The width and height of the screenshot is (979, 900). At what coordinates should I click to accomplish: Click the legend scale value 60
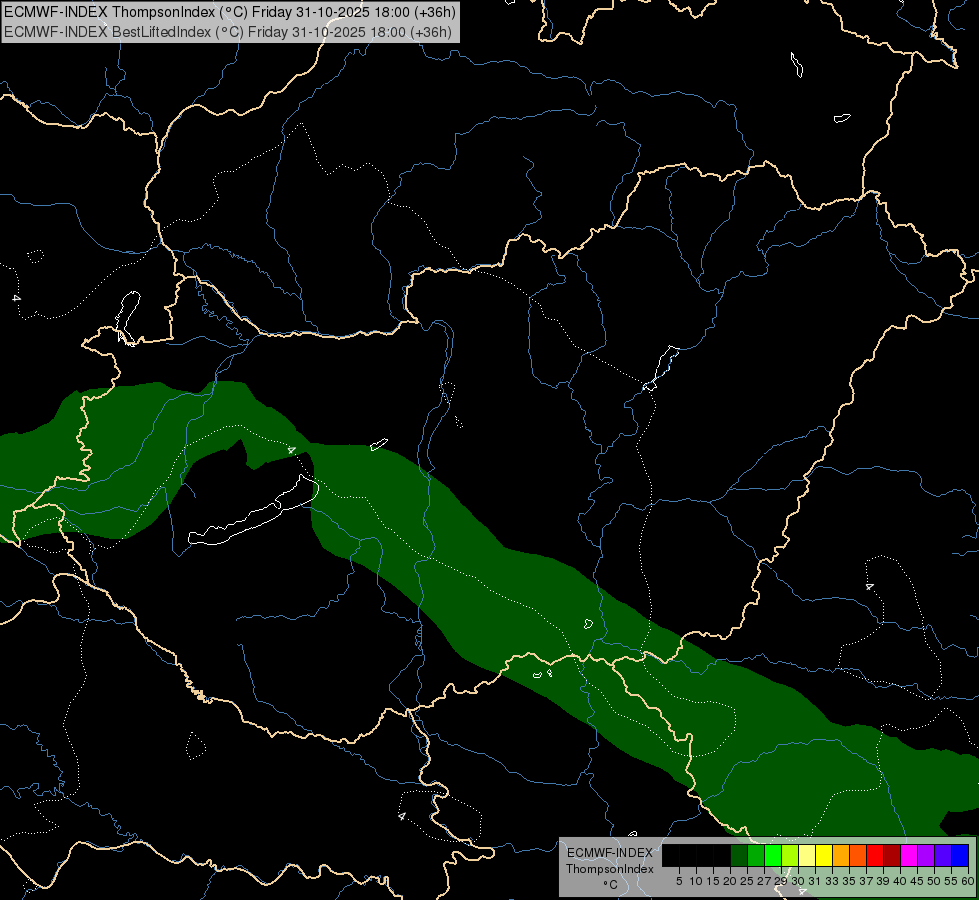968,881
